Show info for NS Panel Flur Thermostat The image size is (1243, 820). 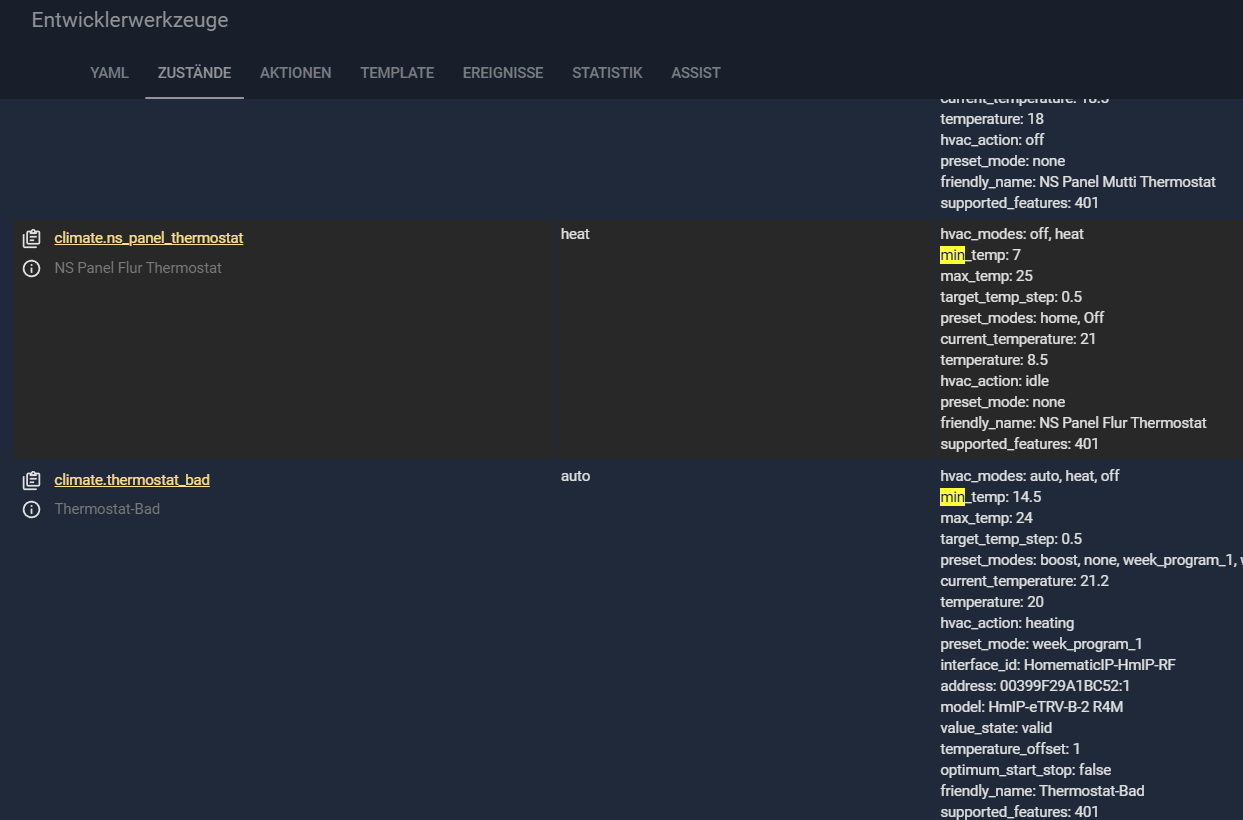pos(32,268)
